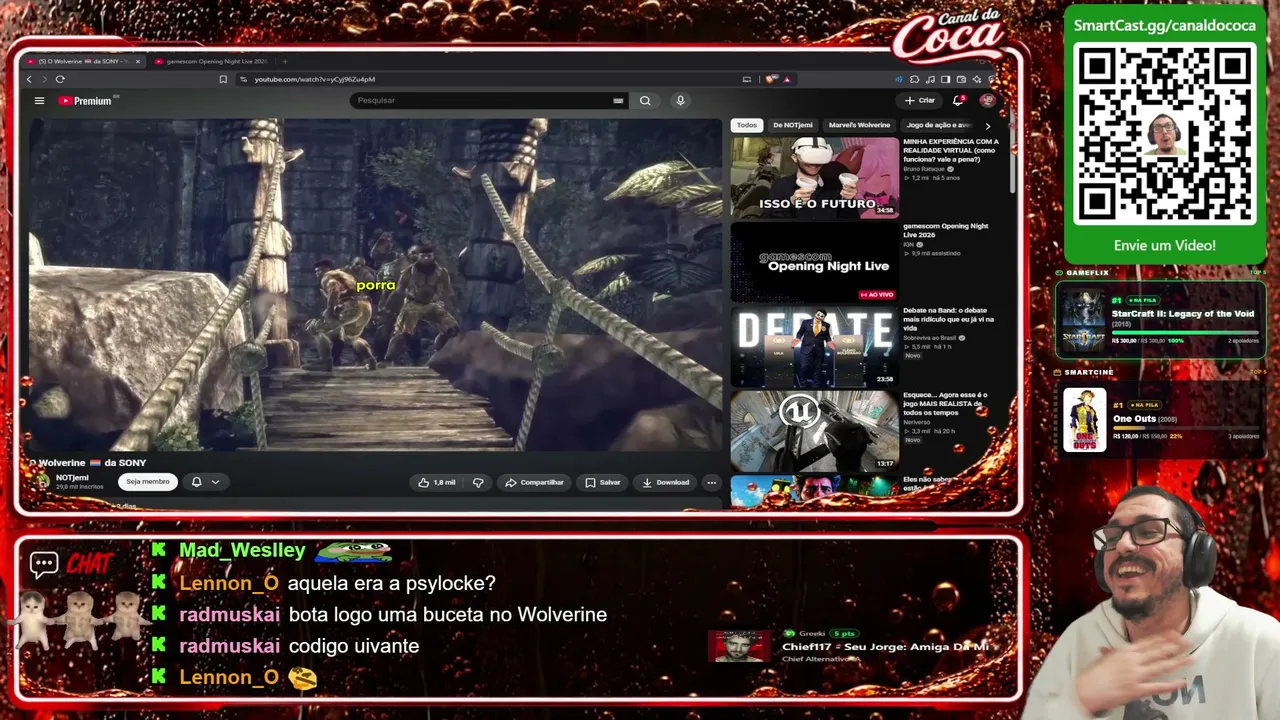The width and height of the screenshot is (1280, 720).
Task: Toggle the channel notification bell for NOTjemi
Action: point(196,482)
